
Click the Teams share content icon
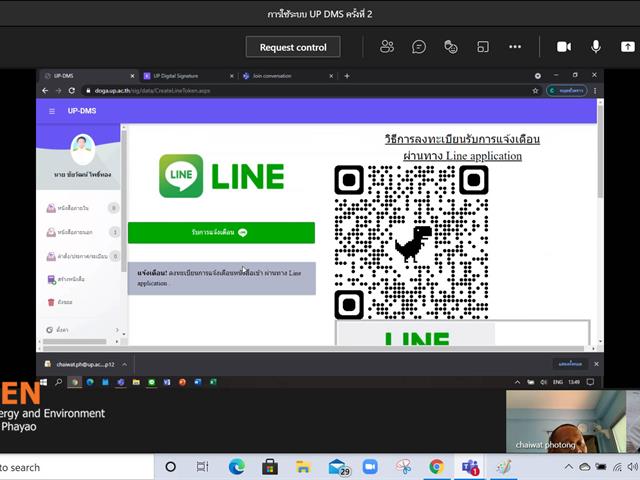[x=628, y=47]
